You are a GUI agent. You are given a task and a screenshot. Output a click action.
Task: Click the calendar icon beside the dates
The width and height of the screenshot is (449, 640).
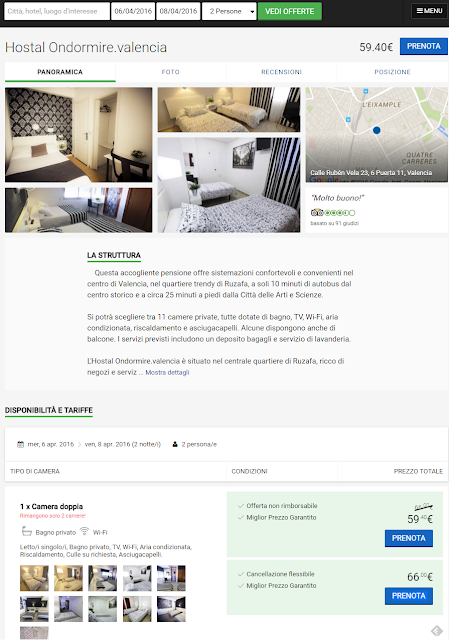20,444
